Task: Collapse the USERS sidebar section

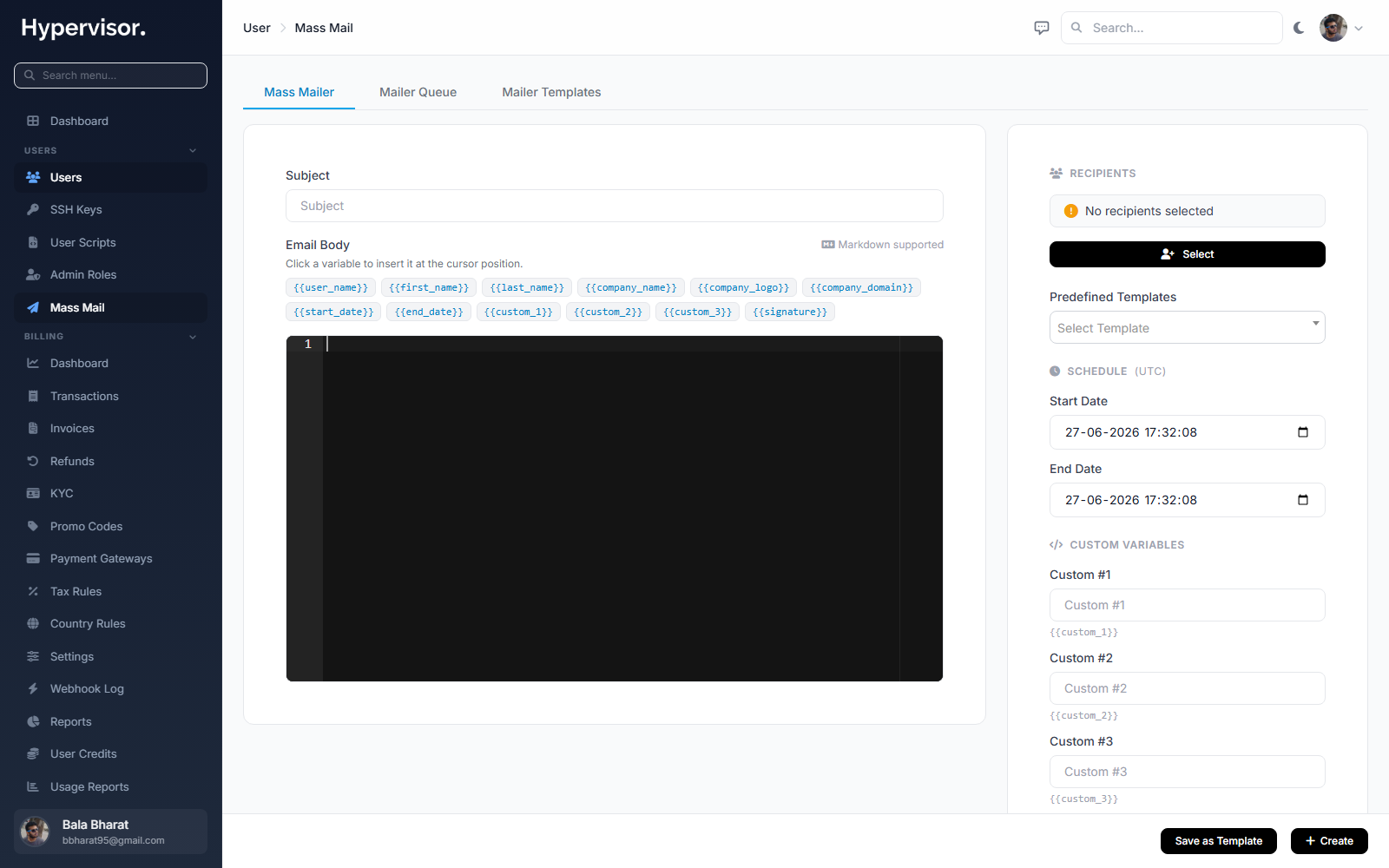Action: pos(193,150)
